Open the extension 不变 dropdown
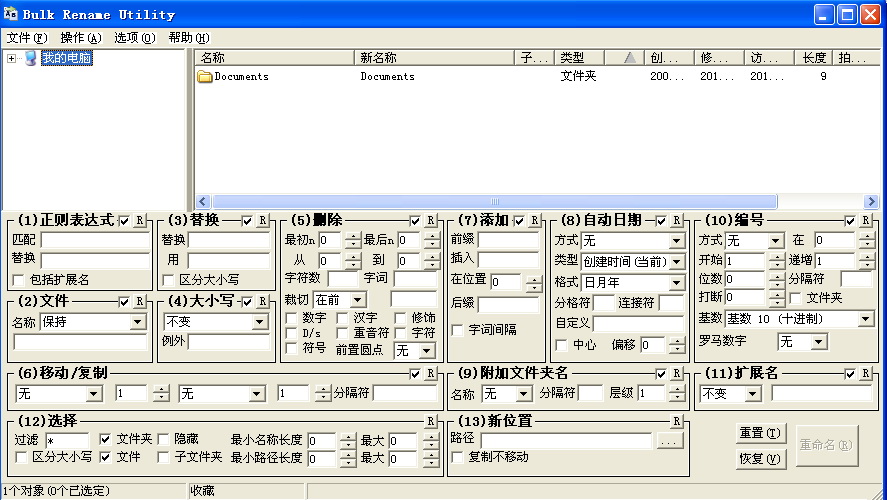The image size is (887, 500). 753,394
